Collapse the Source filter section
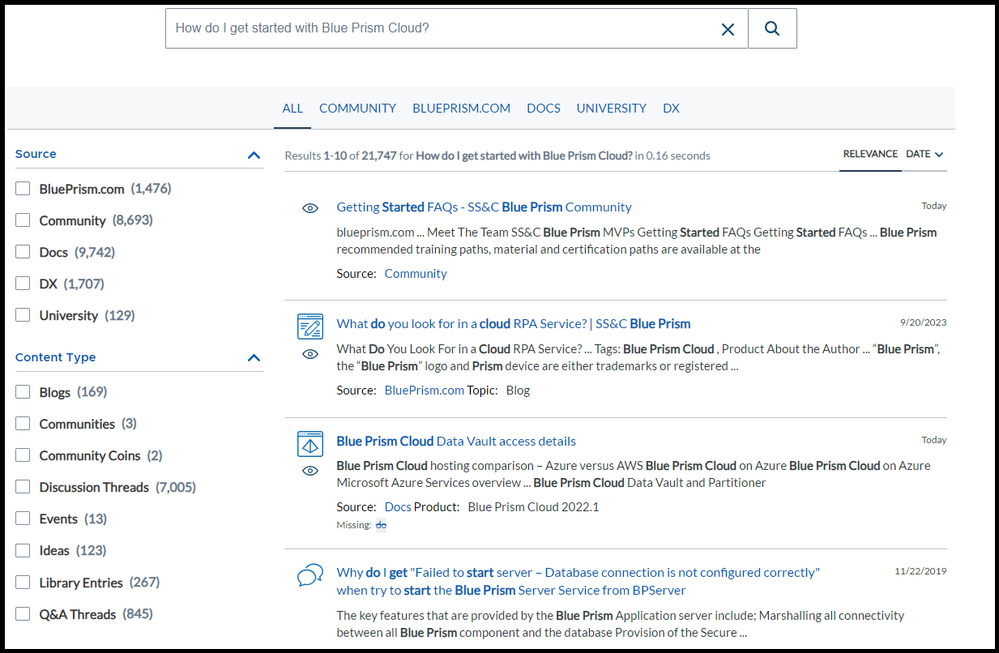999x653 pixels. [254, 155]
